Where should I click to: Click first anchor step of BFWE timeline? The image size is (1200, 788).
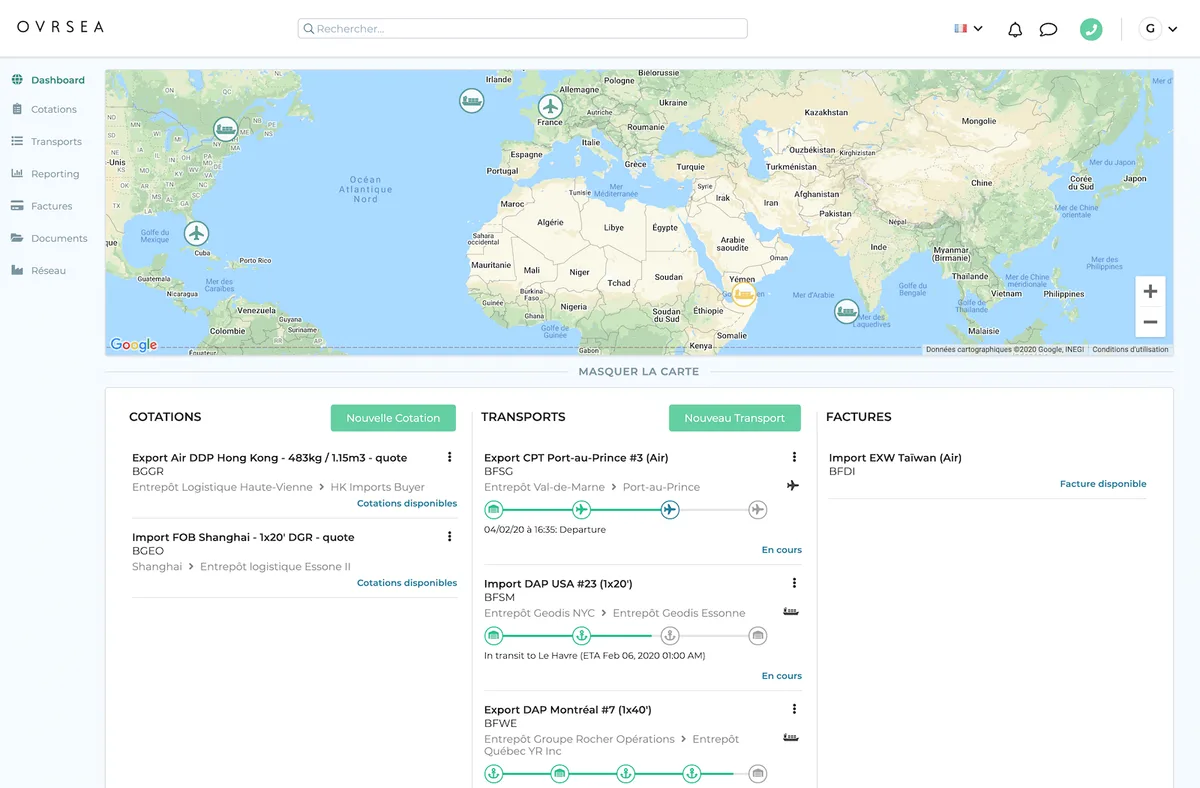493,774
